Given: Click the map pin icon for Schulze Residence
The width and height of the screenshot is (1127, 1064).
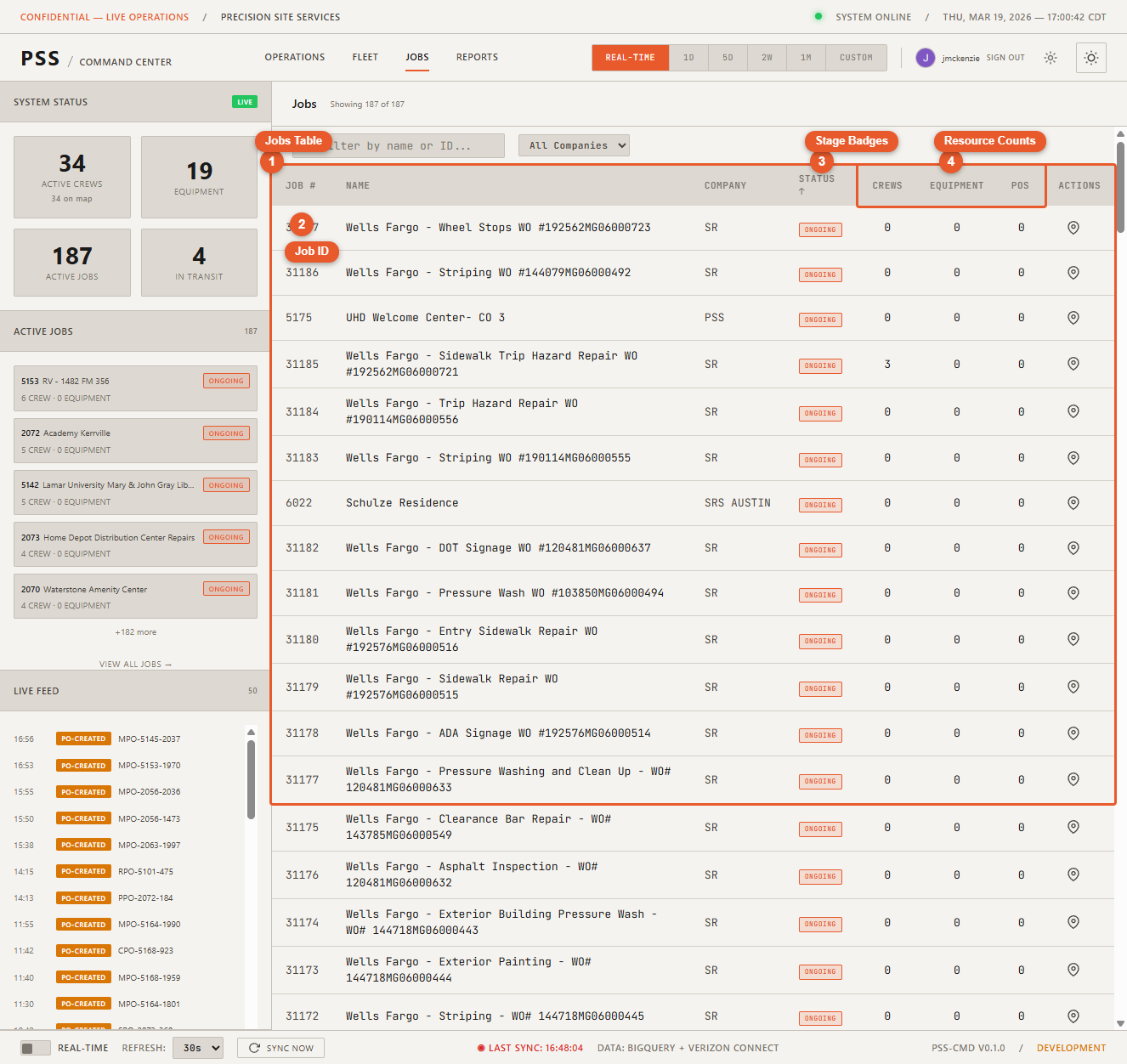Looking at the screenshot, I should tap(1074, 504).
